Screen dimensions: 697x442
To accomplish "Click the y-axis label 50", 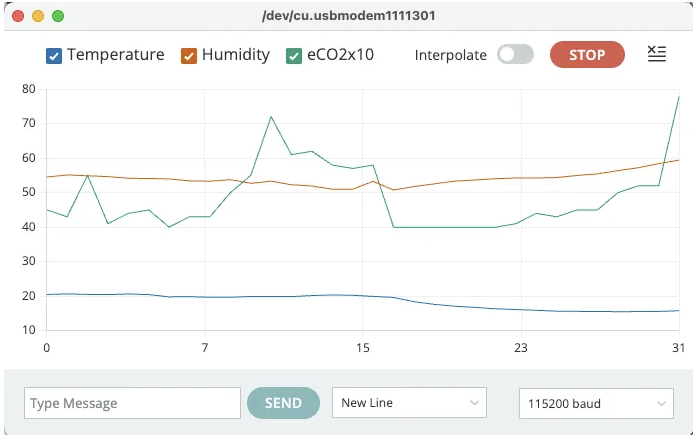I will coord(29,192).
